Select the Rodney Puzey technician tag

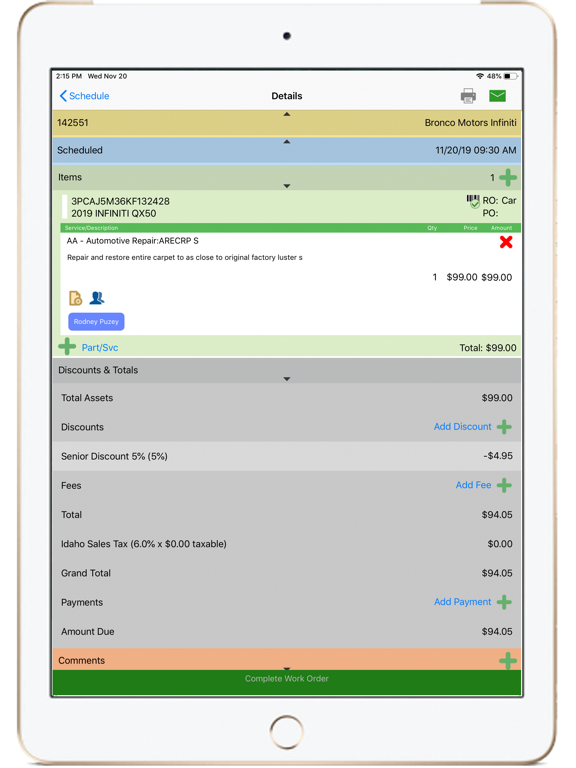click(x=96, y=322)
